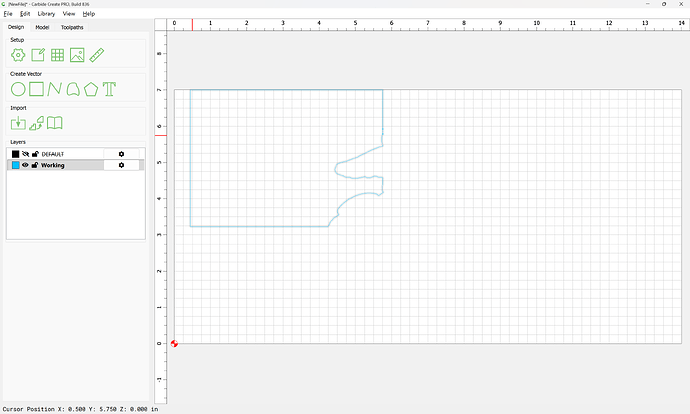690x414 pixels.
Task: Open the Library menu
Action: pos(46,14)
